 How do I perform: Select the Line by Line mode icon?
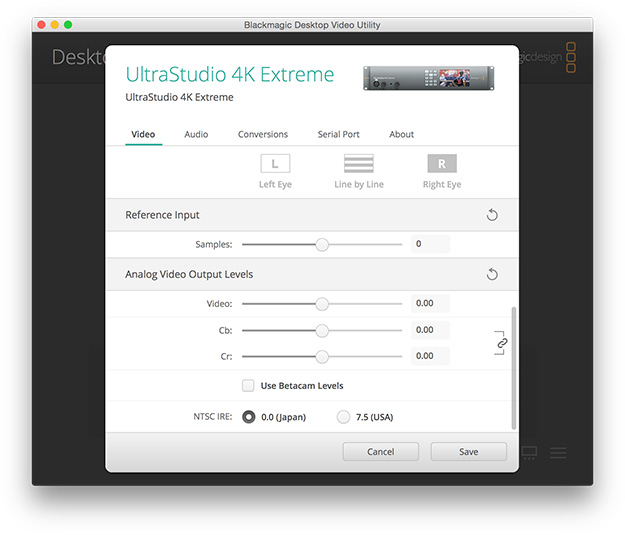[x=358, y=164]
